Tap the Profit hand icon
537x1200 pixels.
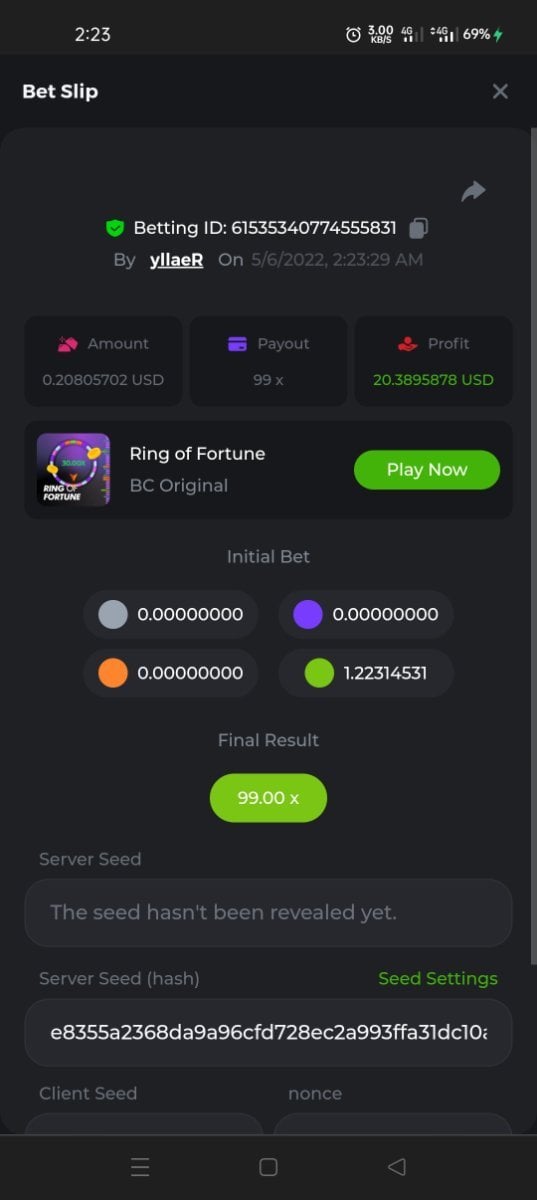[x=407, y=344]
